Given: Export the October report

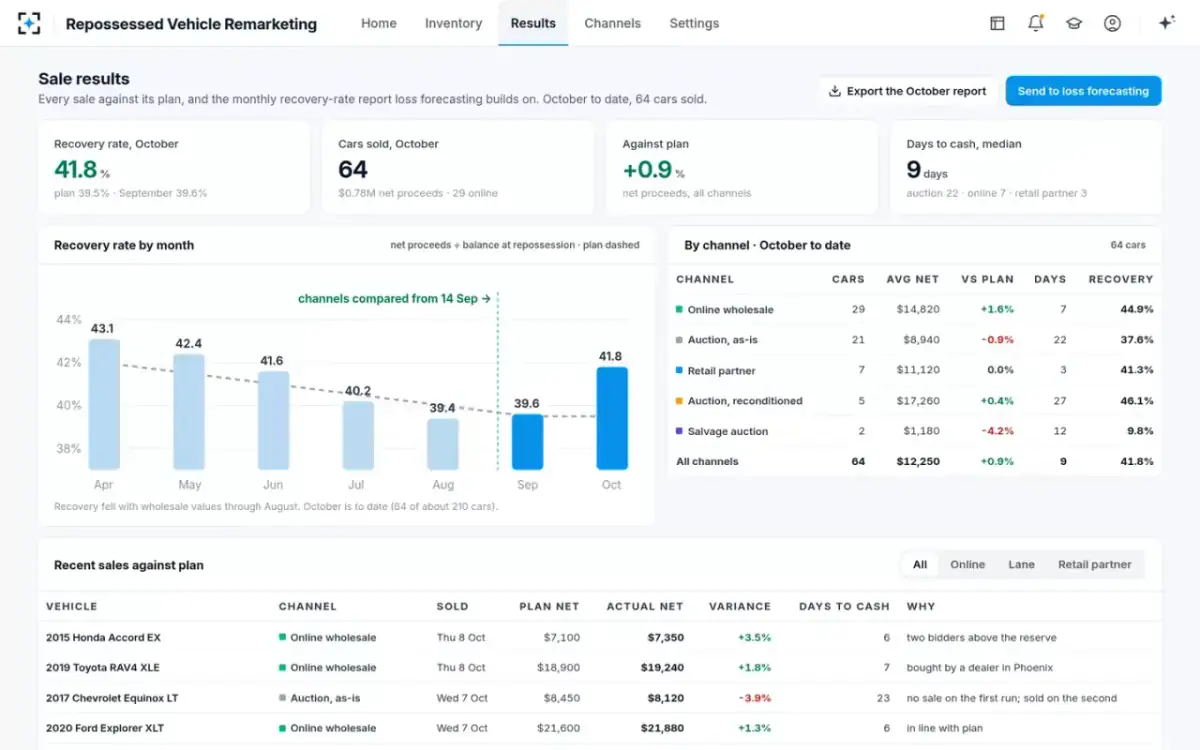Looking at the screenshot, I should (x=908, y=91).
